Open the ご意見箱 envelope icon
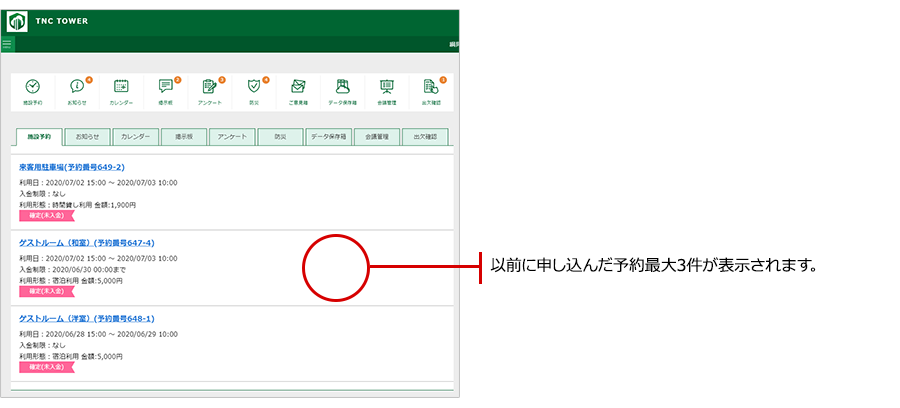Viewport: 900px width, 408px height. pos(298,87)
